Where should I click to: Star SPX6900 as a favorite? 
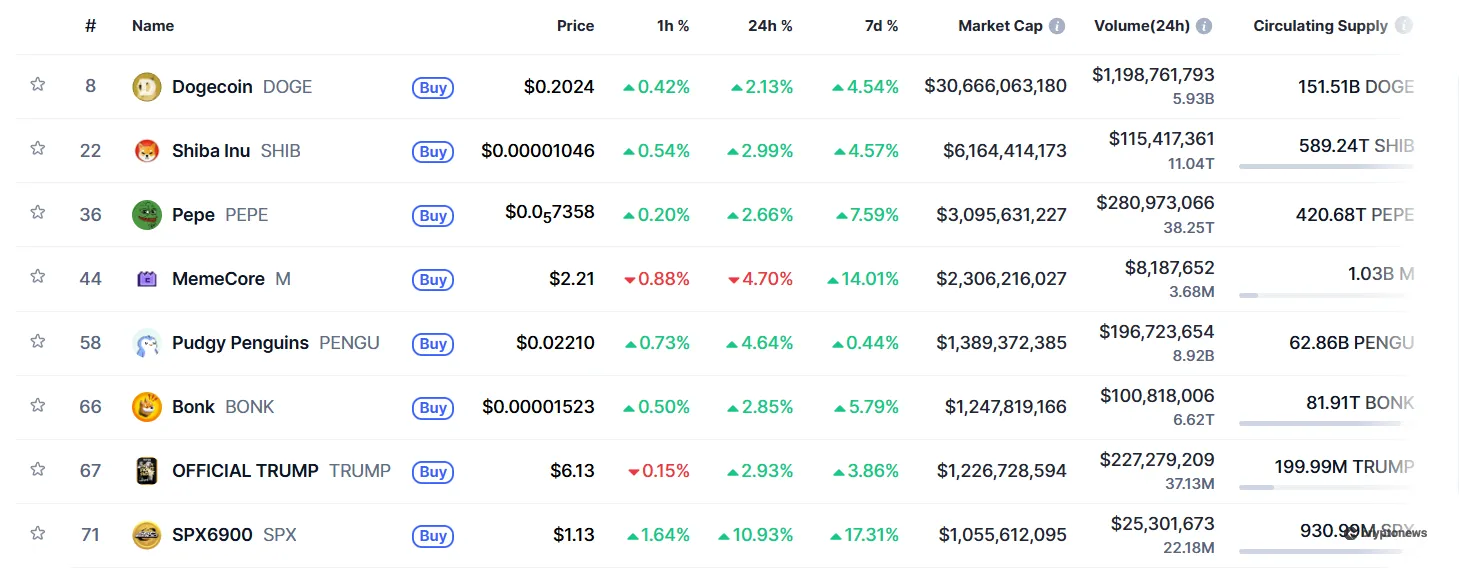pos(38,533)
